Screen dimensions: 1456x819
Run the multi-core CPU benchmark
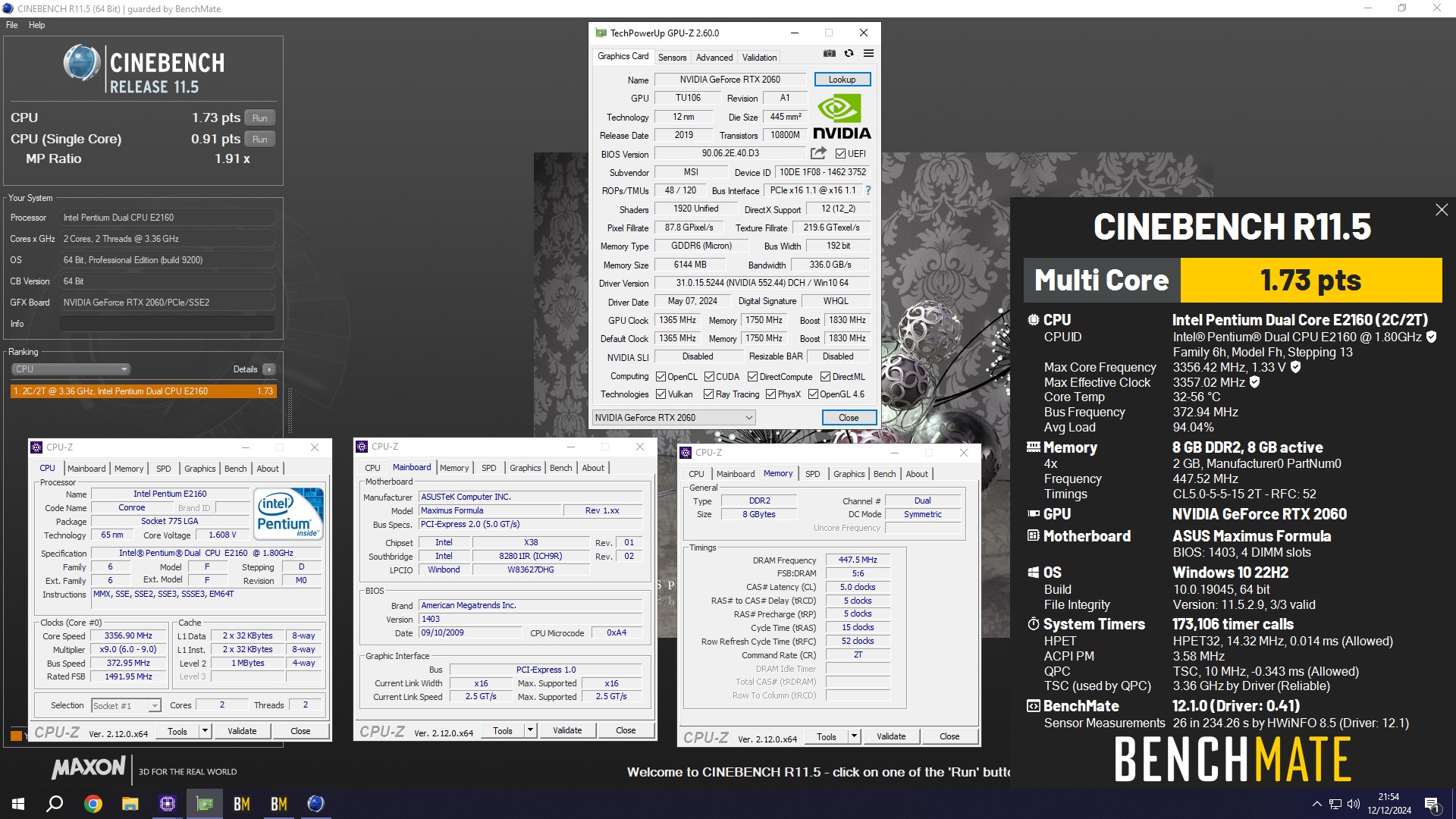click(260, 118)
